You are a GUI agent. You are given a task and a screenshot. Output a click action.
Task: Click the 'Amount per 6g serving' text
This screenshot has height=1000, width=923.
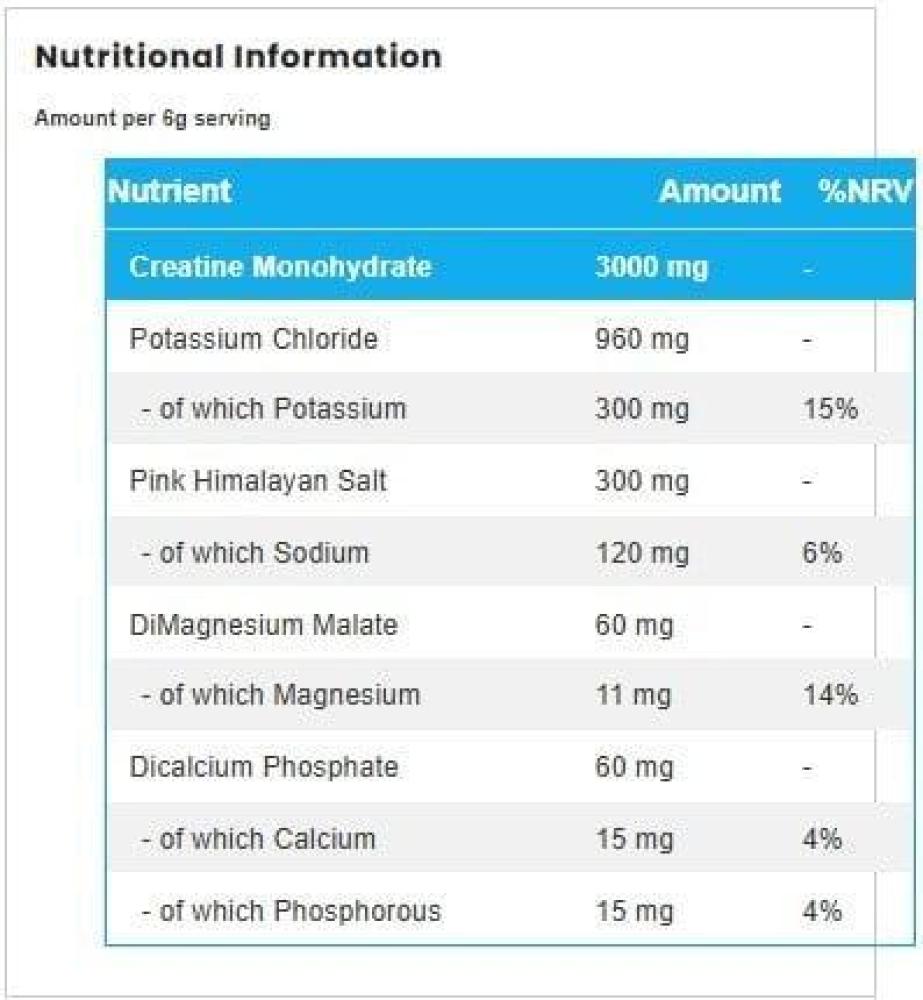tap(152, 118)
